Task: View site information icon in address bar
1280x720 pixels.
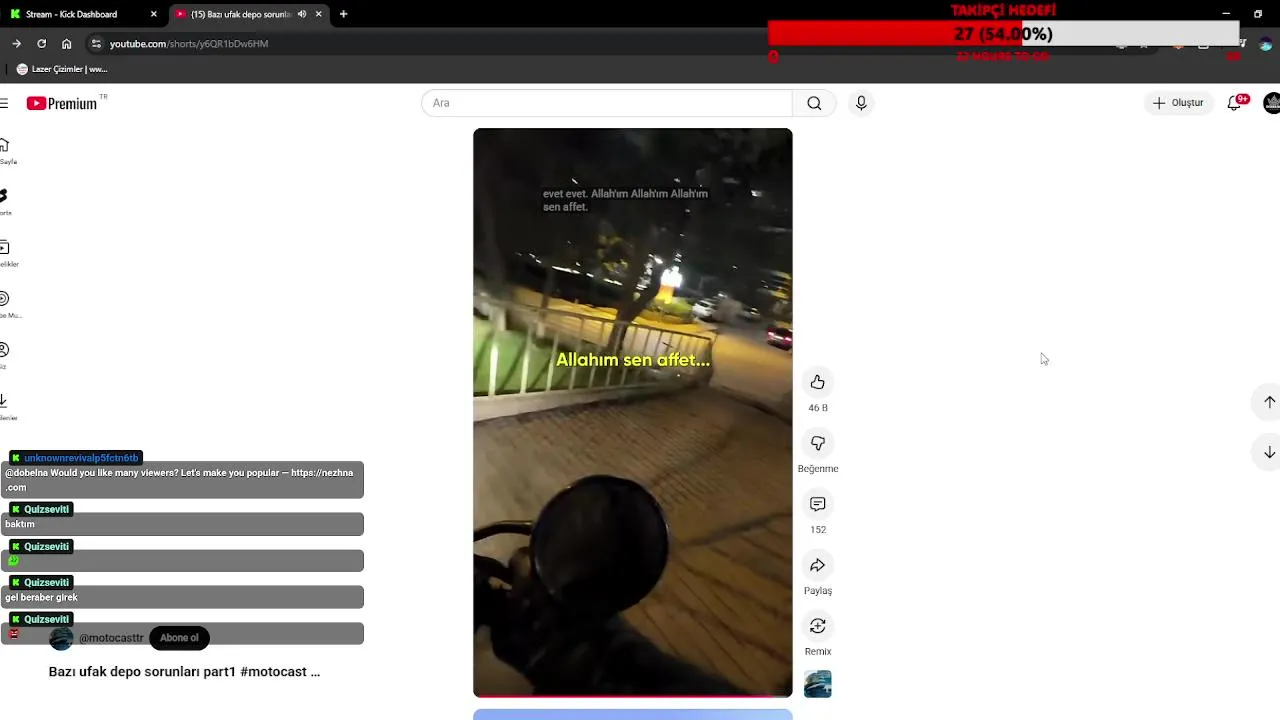Action: [x=96, y=44]
